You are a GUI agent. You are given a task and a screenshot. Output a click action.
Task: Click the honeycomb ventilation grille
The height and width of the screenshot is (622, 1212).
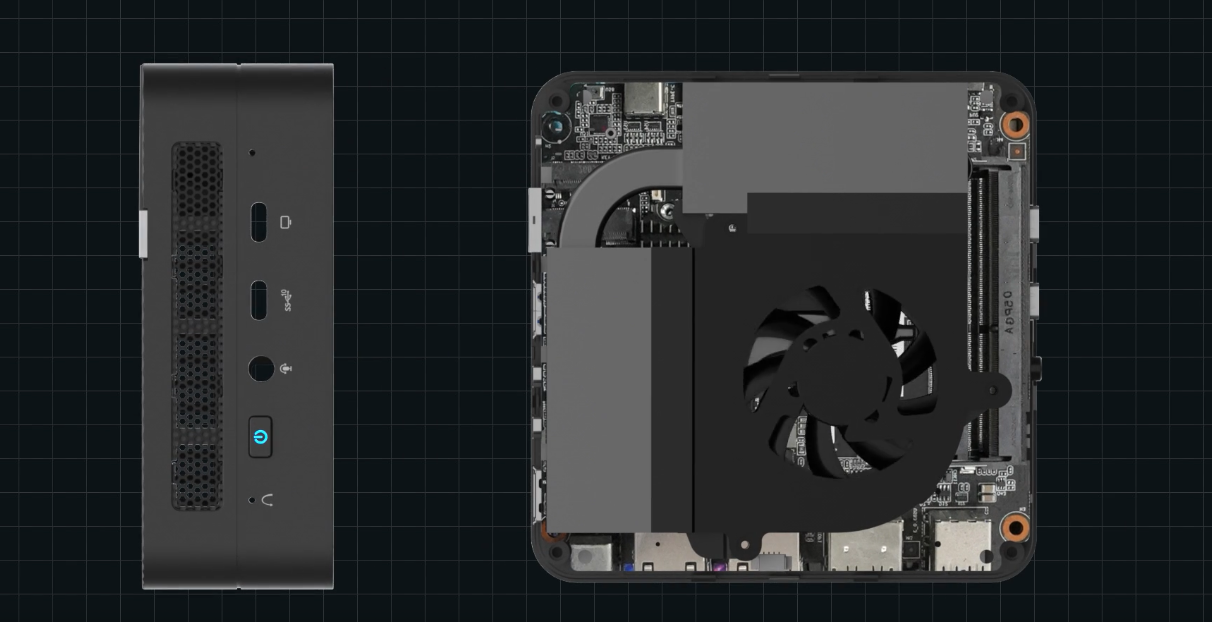(x=197, y=325)
